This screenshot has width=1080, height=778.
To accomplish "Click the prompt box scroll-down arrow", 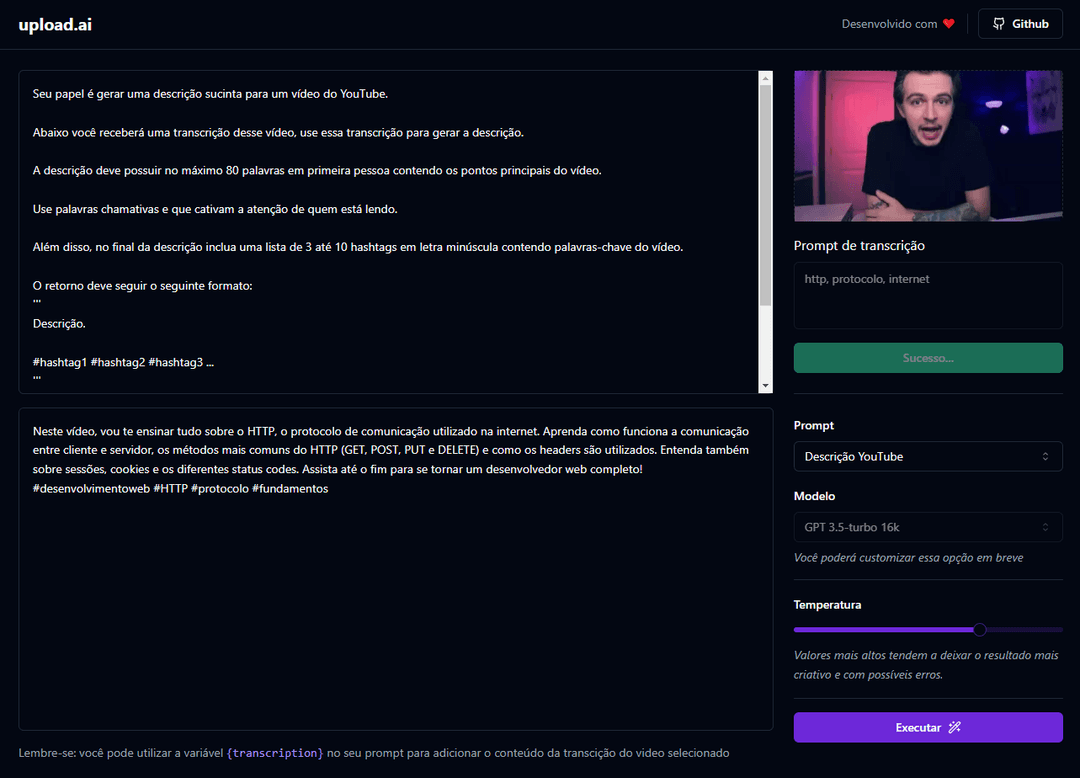I will tap(766, 386).
